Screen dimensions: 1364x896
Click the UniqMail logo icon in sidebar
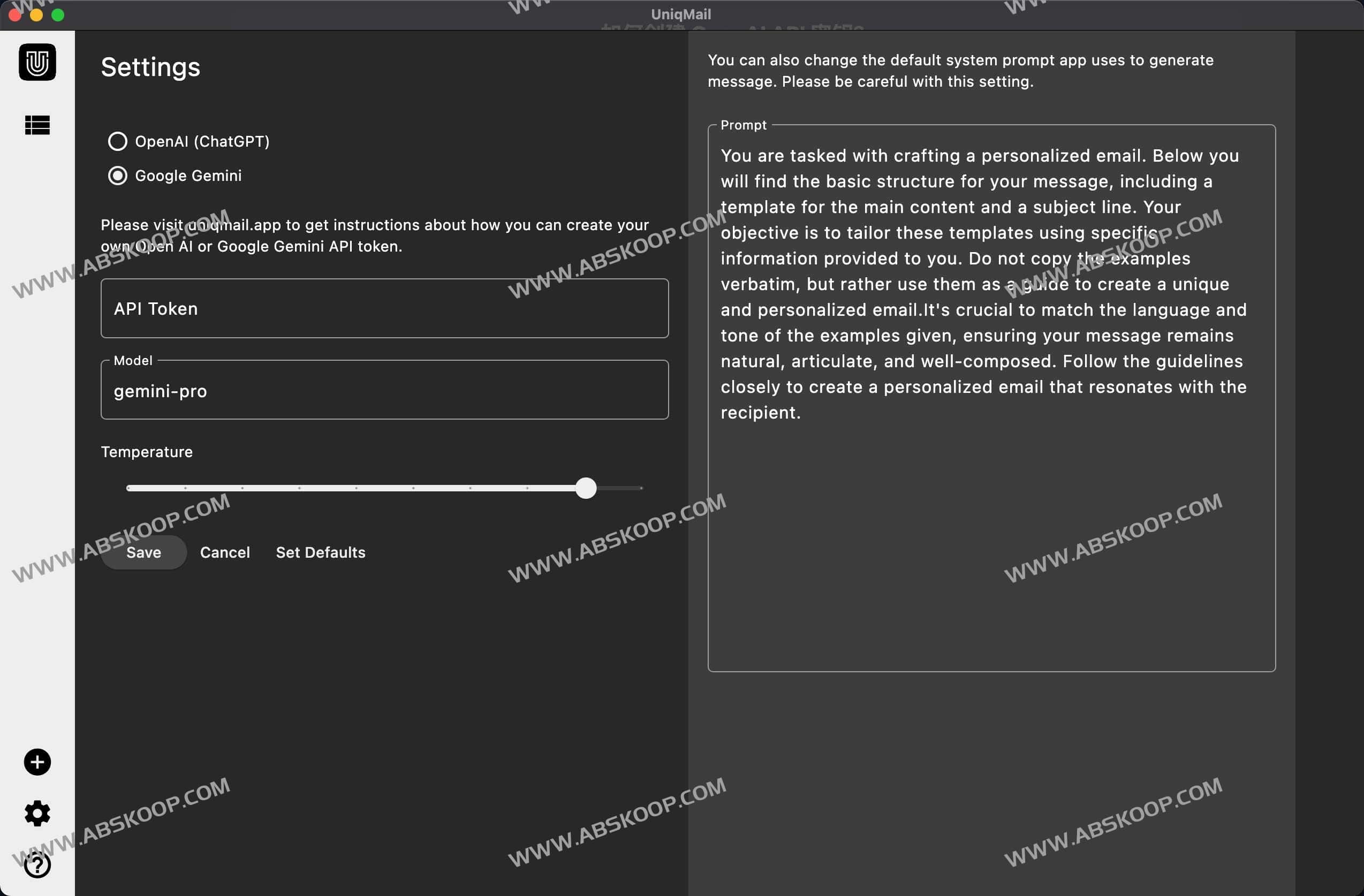coord(37,62)
